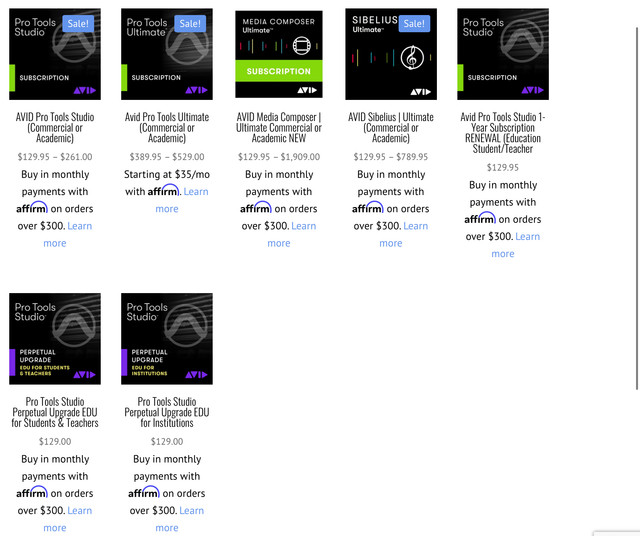Open Sibelius Ultimate product image
The image size is (640, 536).
tap(391, 54)
